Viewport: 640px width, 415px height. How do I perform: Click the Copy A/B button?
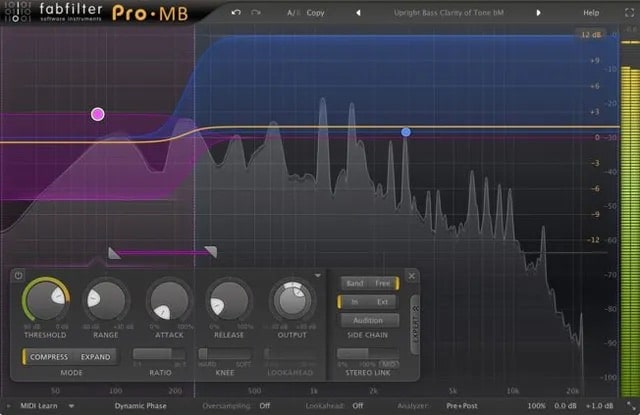coord(316,13)
